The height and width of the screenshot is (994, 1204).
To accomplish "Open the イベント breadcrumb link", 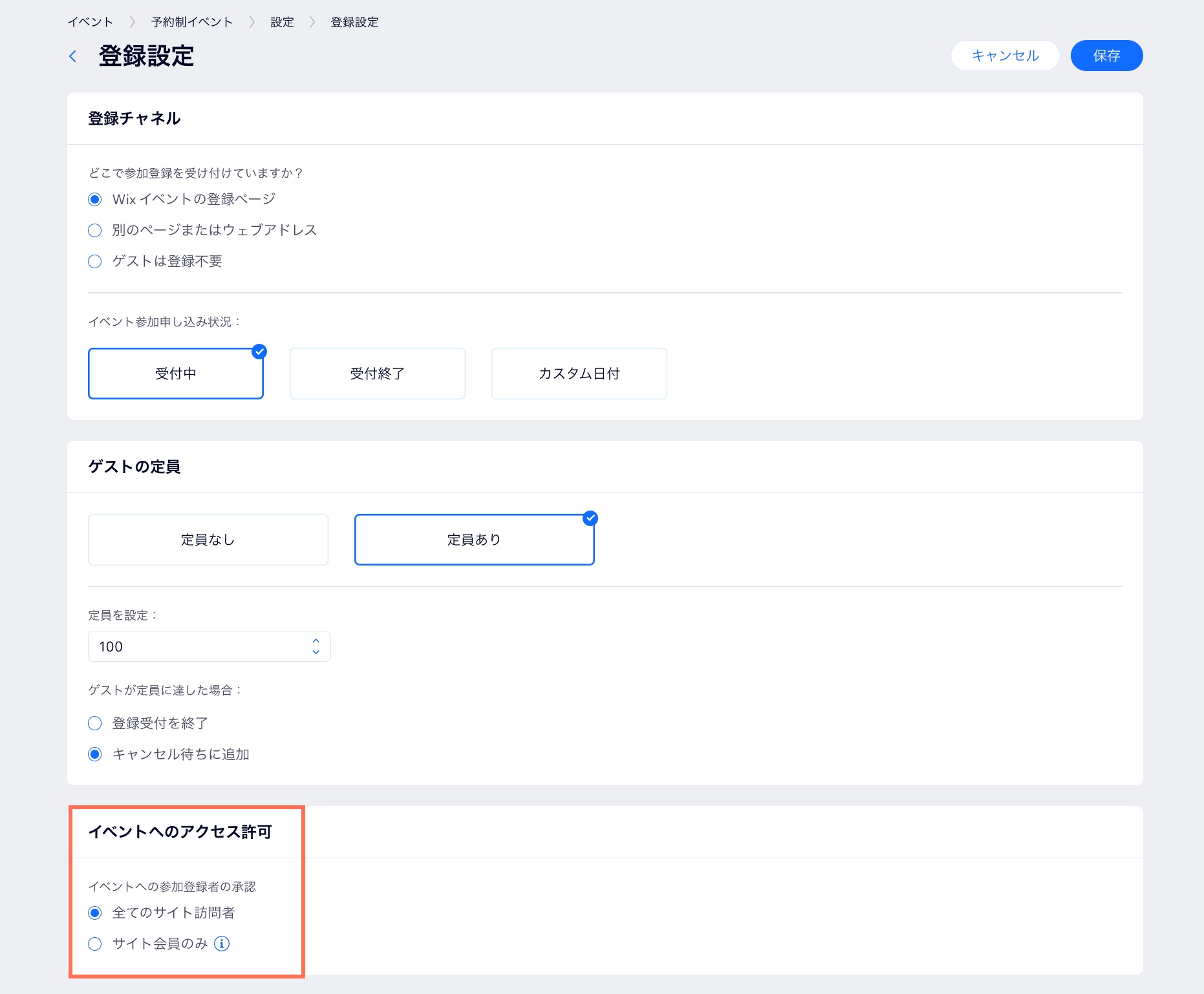I will pos(91,22).
